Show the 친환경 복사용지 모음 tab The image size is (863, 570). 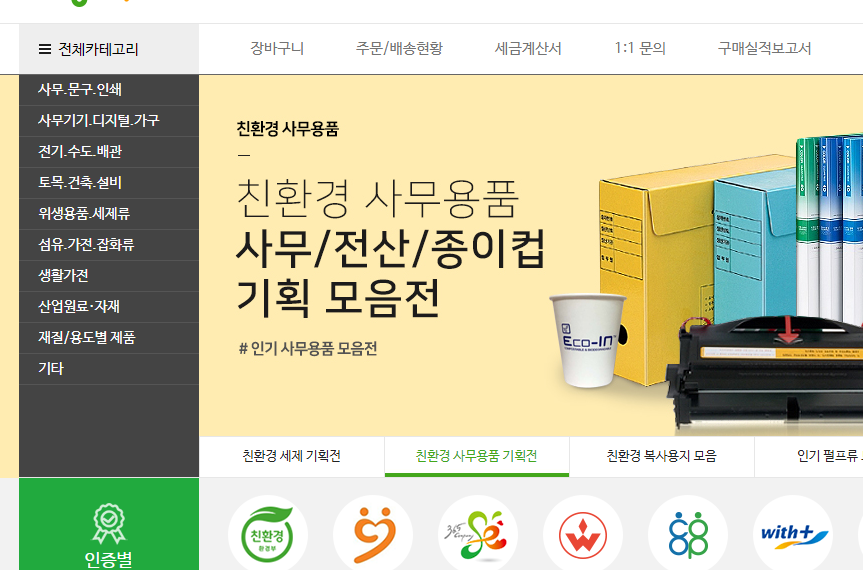coord(662,456)
